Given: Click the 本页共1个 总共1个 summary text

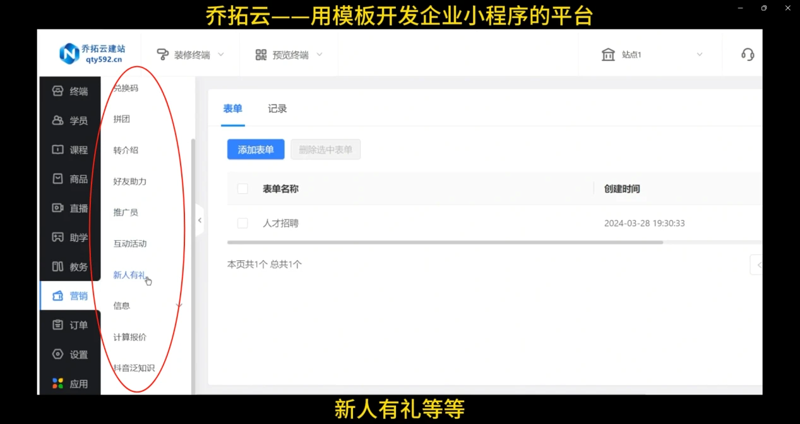Looking at the screenshot, I should (x=264, y=264).
